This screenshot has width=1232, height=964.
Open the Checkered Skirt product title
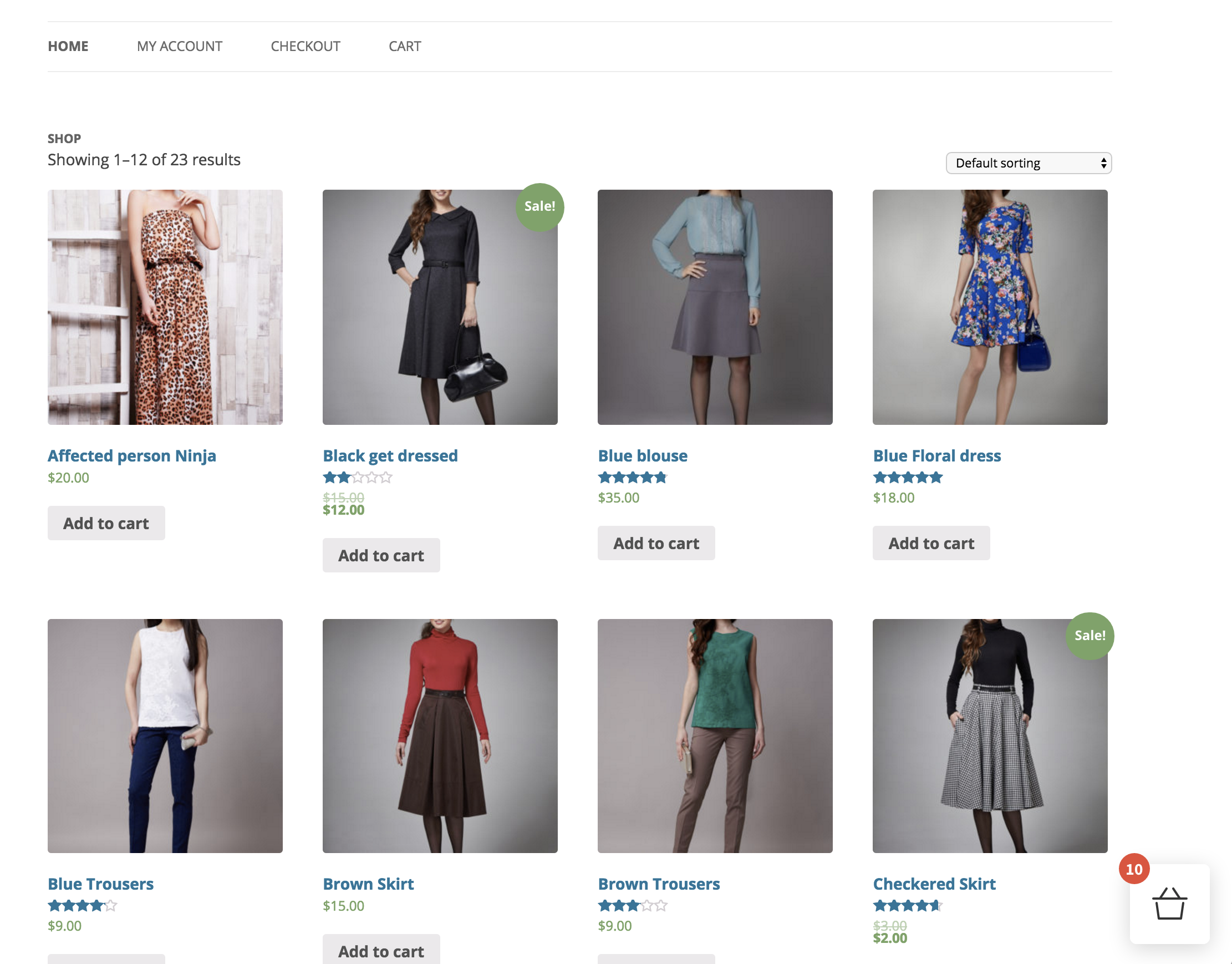tap(934, 884)
